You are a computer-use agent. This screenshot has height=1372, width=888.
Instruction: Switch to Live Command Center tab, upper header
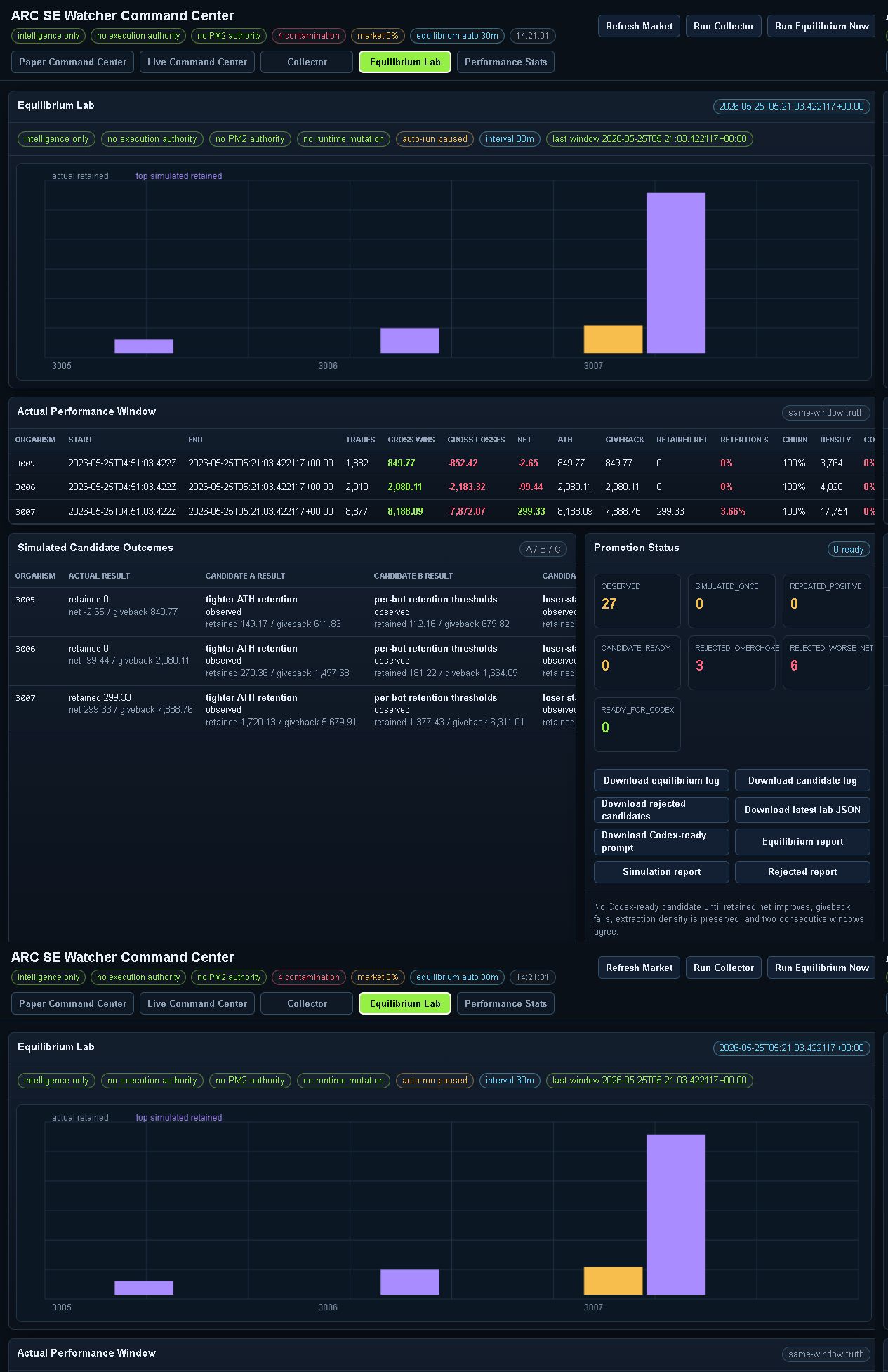click(x=197, y=62)
